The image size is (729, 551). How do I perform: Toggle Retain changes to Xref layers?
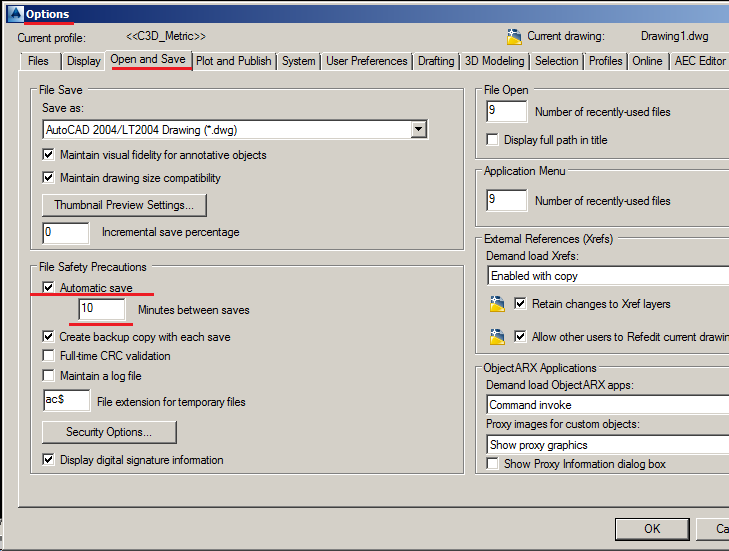click(x=520, y=304)
